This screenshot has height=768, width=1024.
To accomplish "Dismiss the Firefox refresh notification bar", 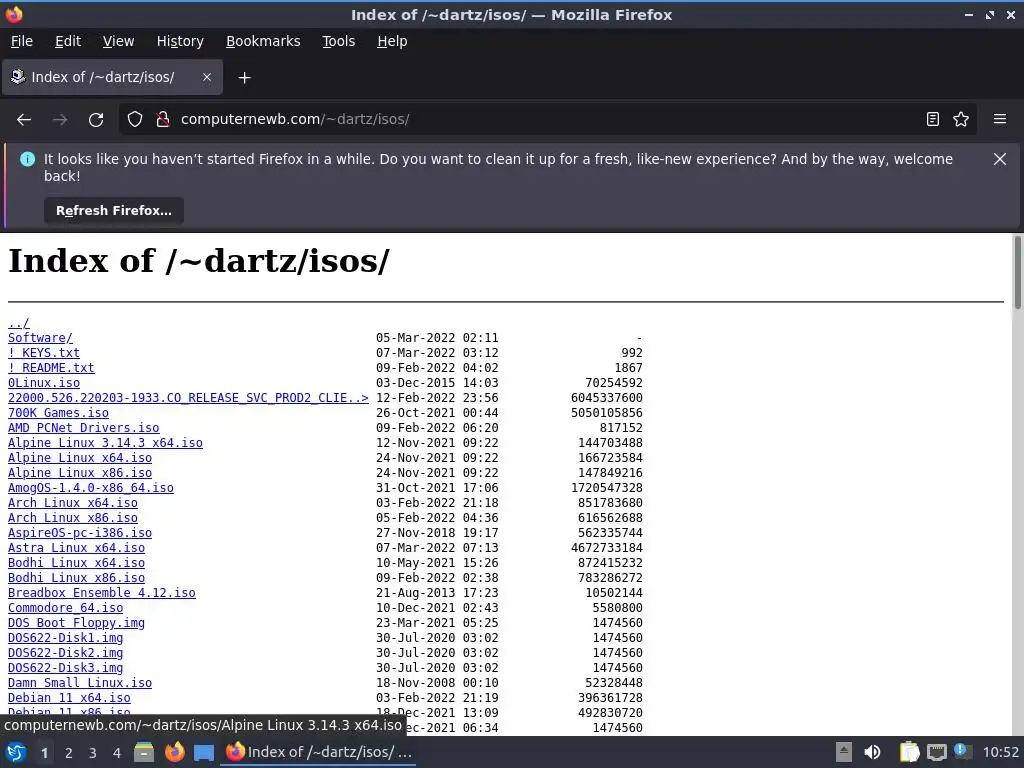I will 999,159.
